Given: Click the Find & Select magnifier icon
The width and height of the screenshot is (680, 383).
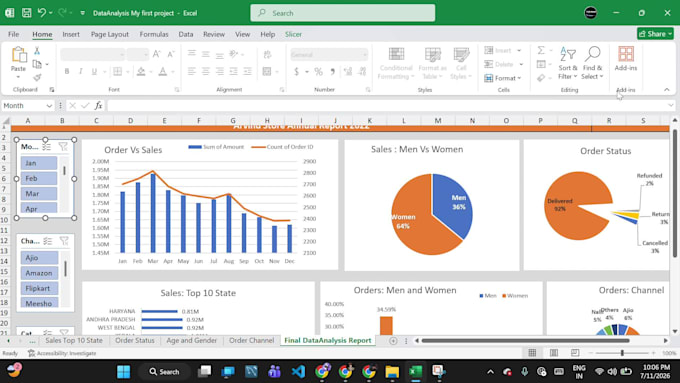Looking at the screenshot, I should tap(592, 54).
